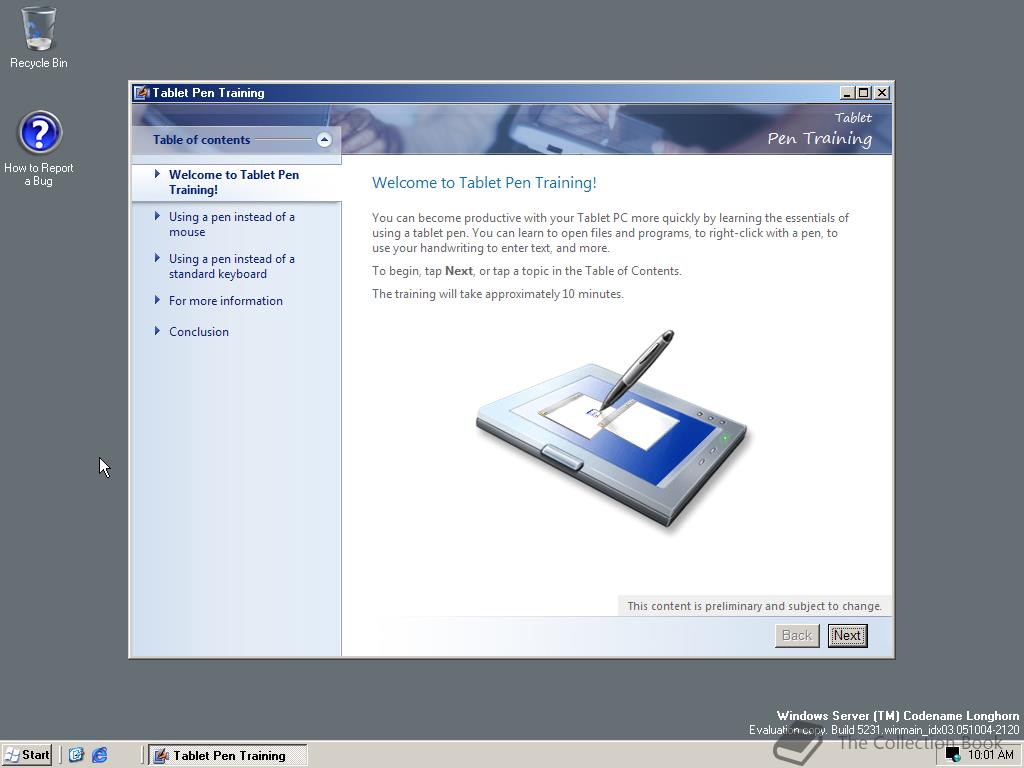Open the Recycle Bin desktop icon
The height and width of the screenshot is (768, 1024).
[x=39, y=37]
